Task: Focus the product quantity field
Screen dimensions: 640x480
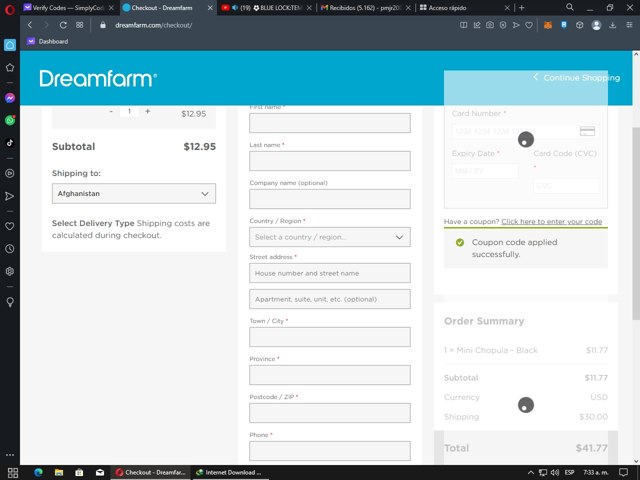Action: click(x=129, y=111)
